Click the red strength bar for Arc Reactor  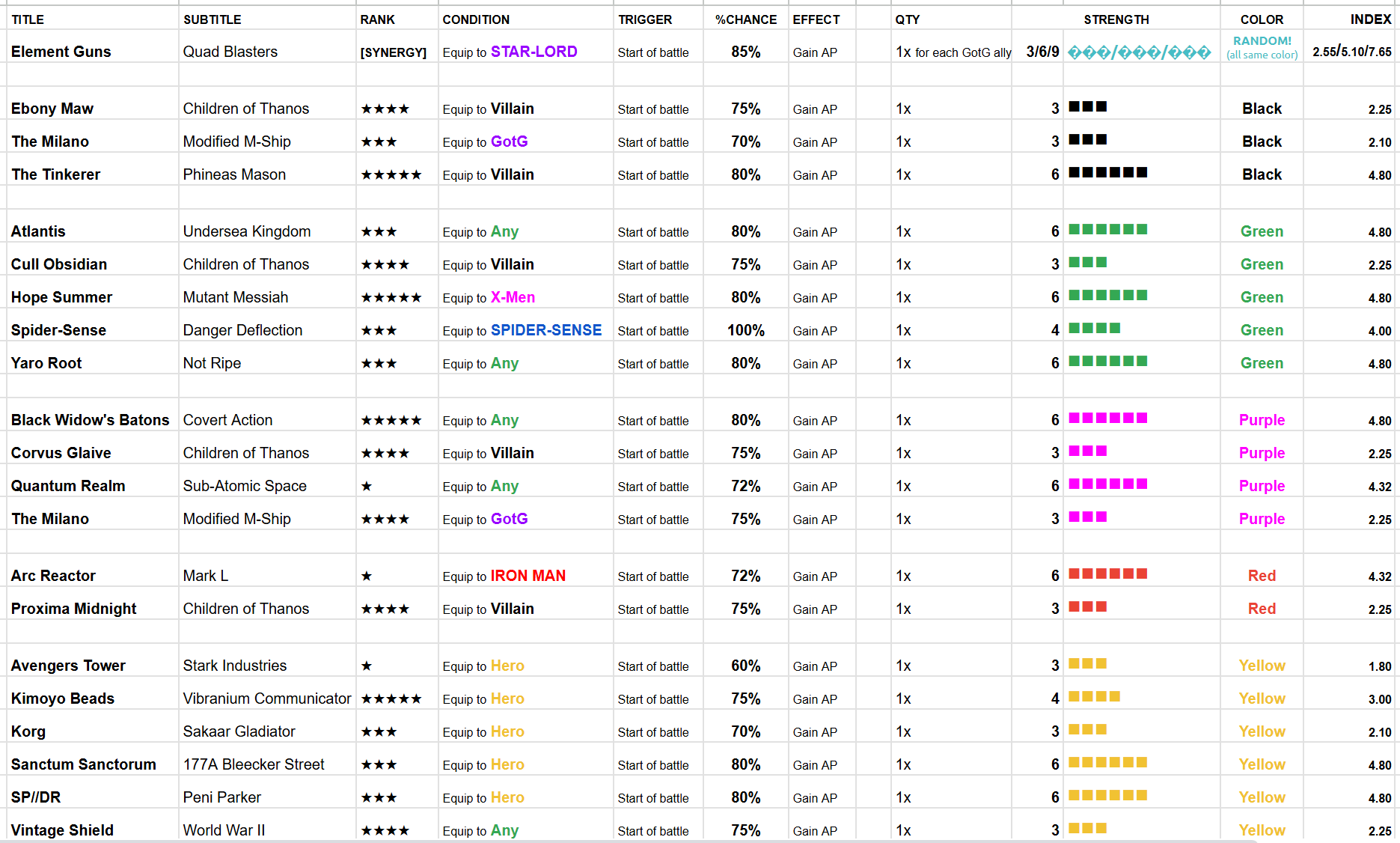click(x=1108, y=574)
